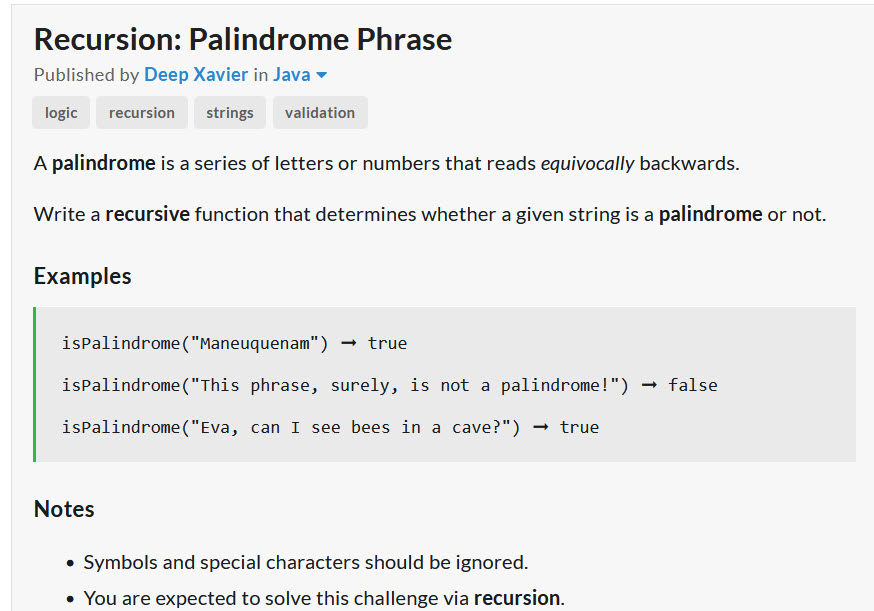Open the Deep Xavier author profile link
This screenshot has width=874, height=611.
[196, 75]
